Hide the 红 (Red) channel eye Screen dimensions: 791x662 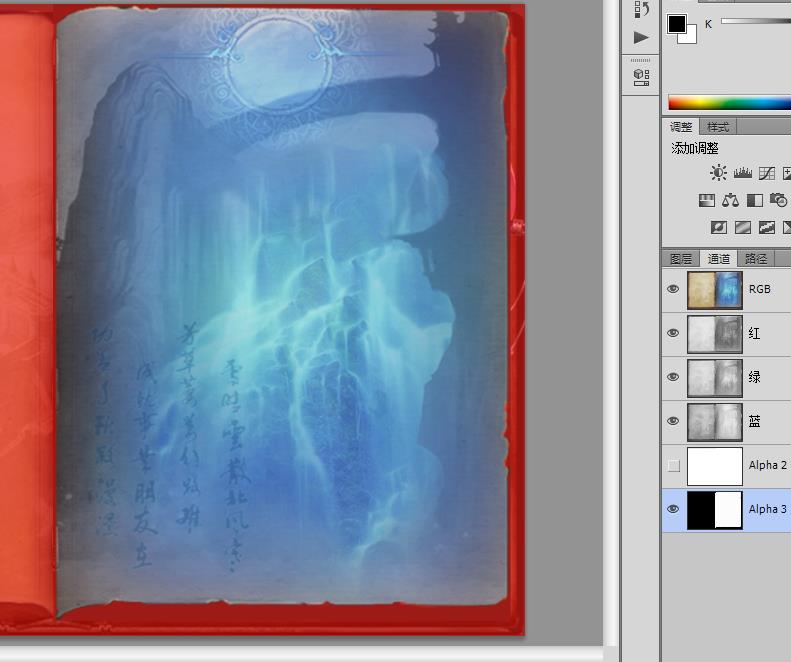pos(673,333)
